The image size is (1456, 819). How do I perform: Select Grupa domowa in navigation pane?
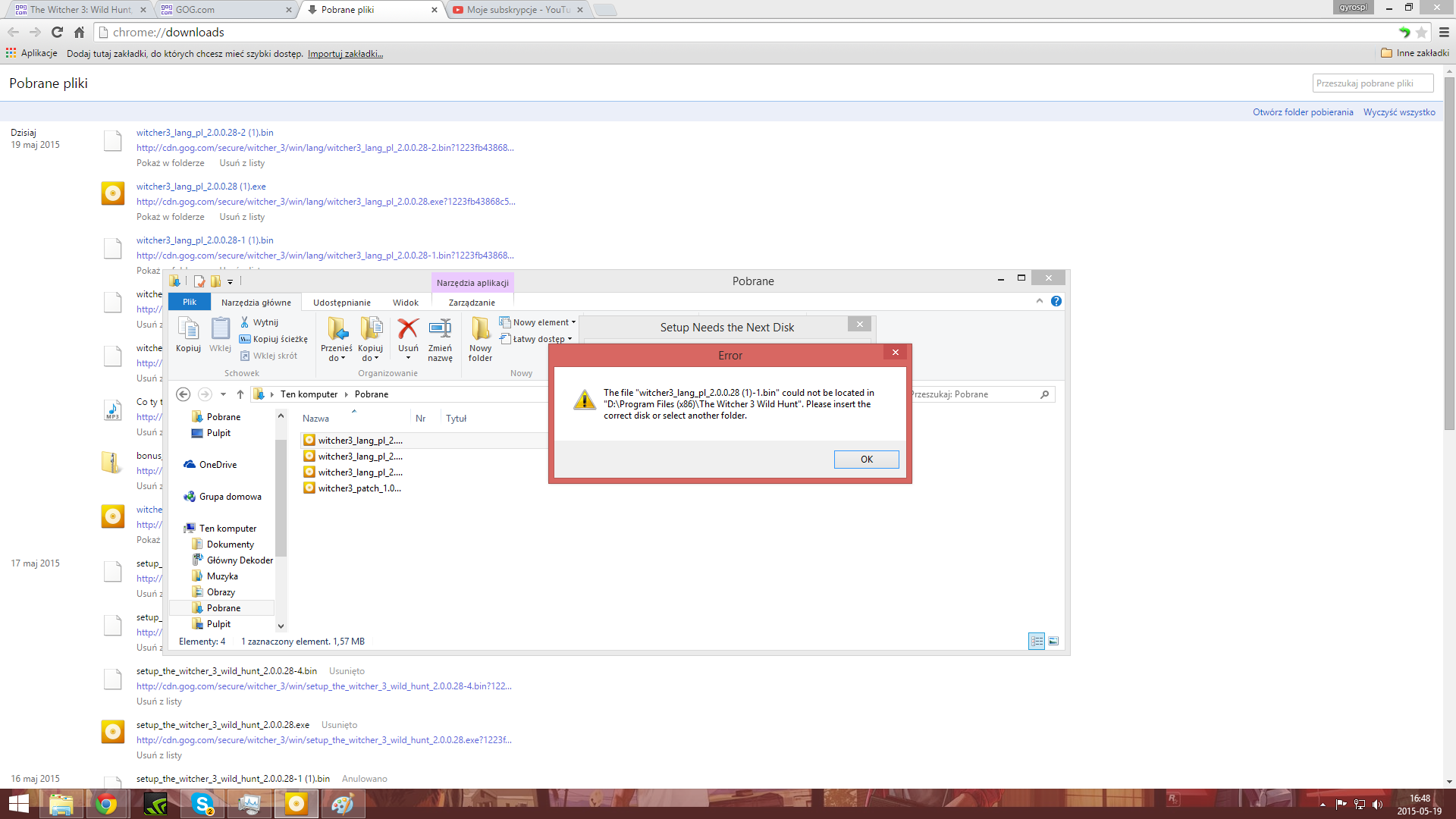click(x=222, y=497)
